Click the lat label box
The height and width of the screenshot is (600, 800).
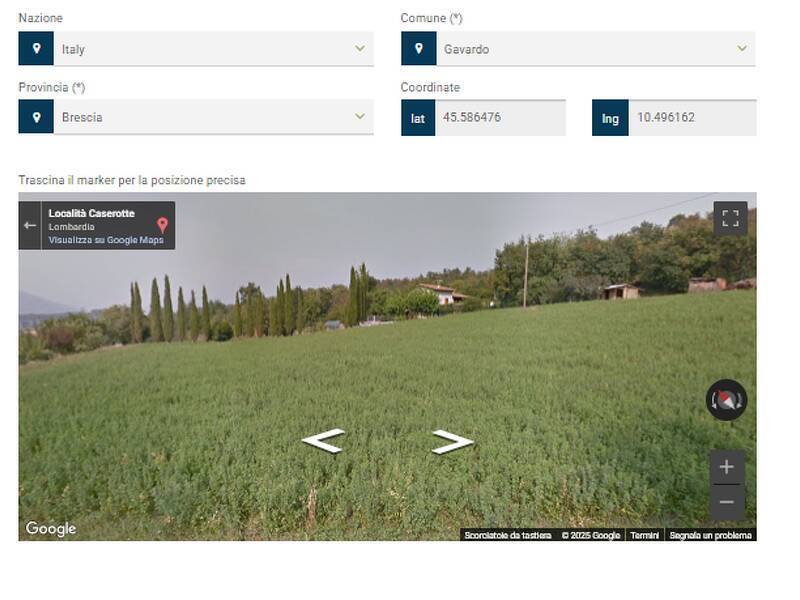coord(418,118)
